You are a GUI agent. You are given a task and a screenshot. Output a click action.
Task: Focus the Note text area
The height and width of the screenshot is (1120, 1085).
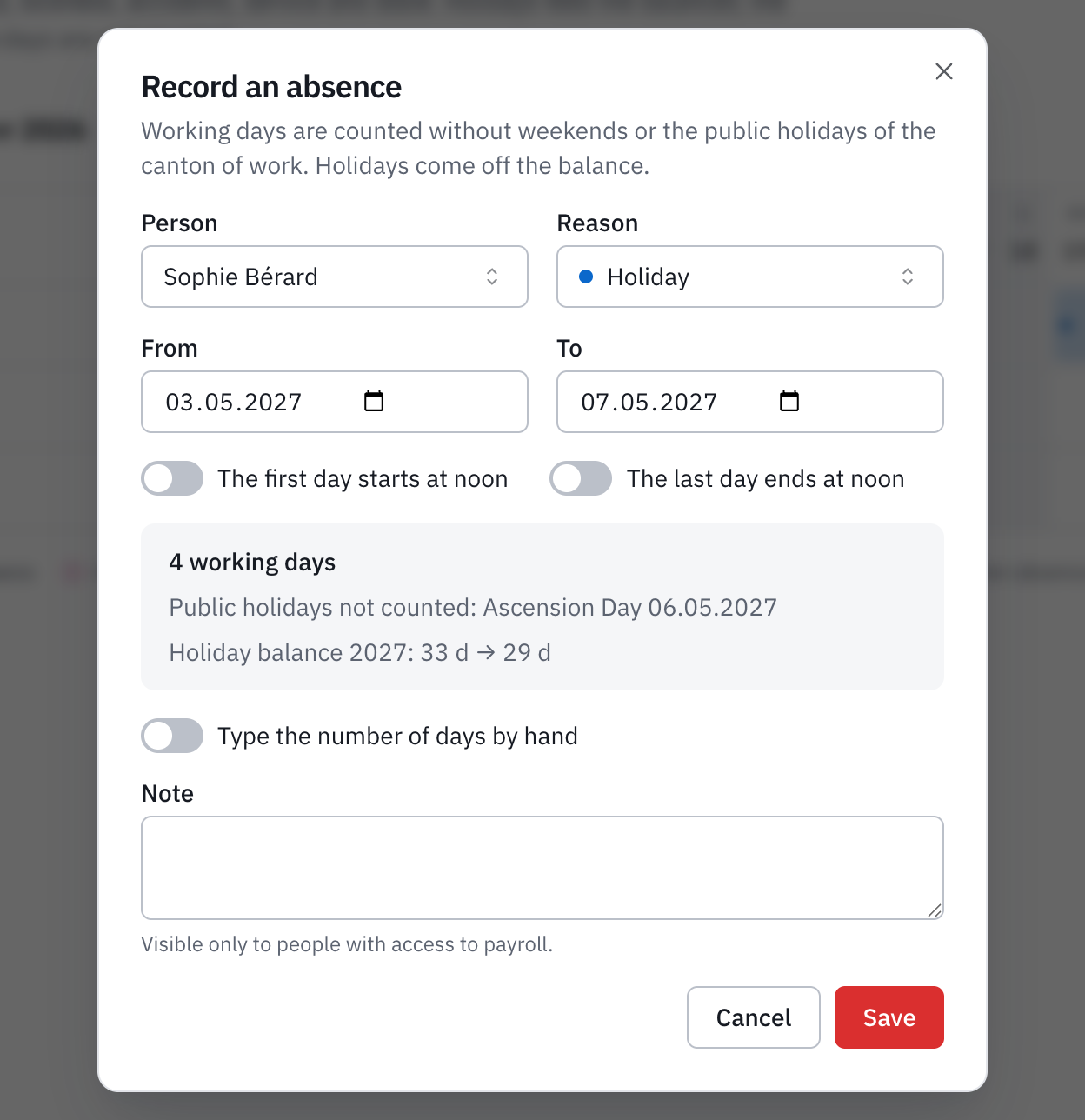point(542,868)
